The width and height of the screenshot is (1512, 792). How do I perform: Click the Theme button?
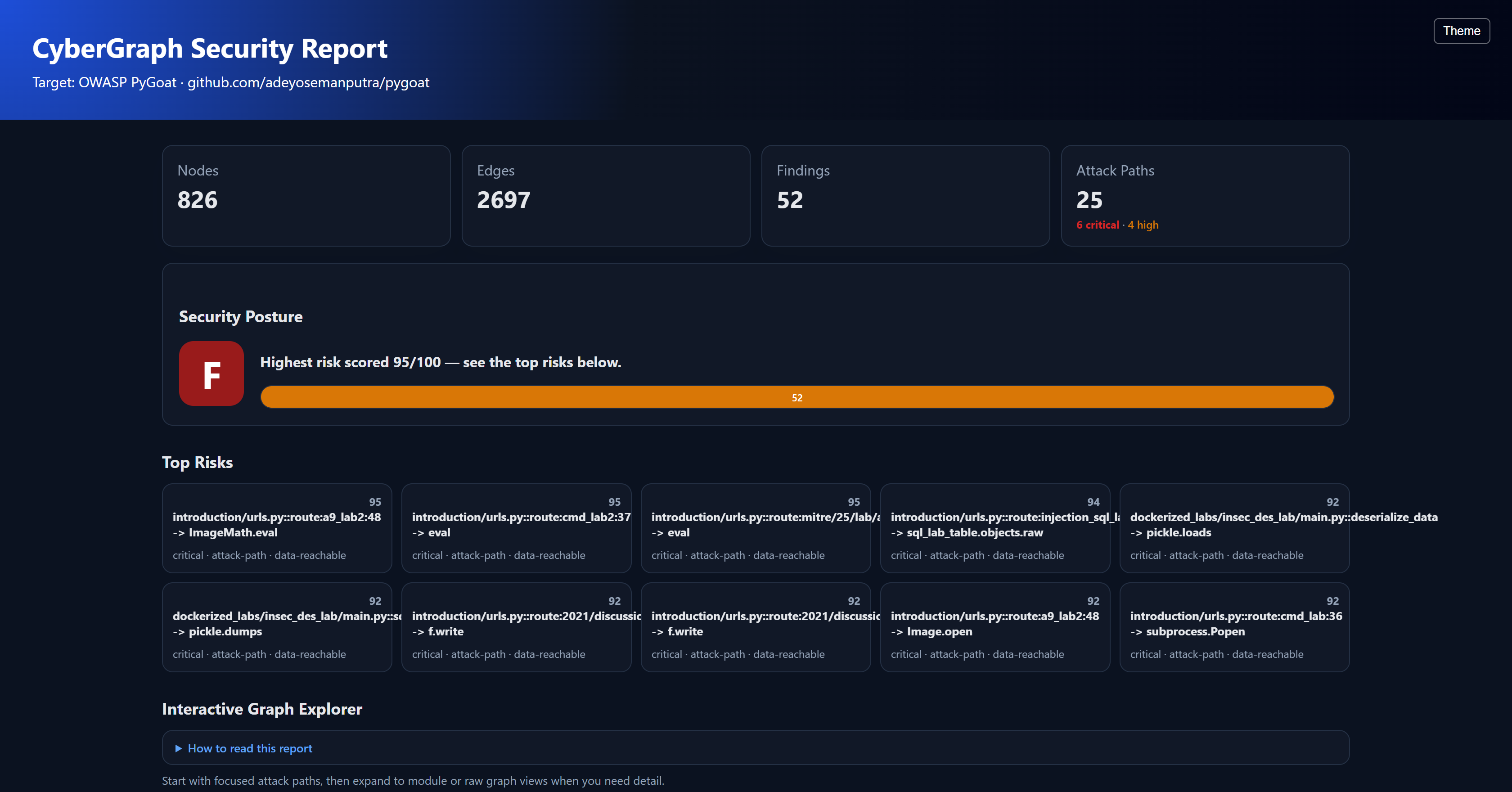click(1461, 31)
